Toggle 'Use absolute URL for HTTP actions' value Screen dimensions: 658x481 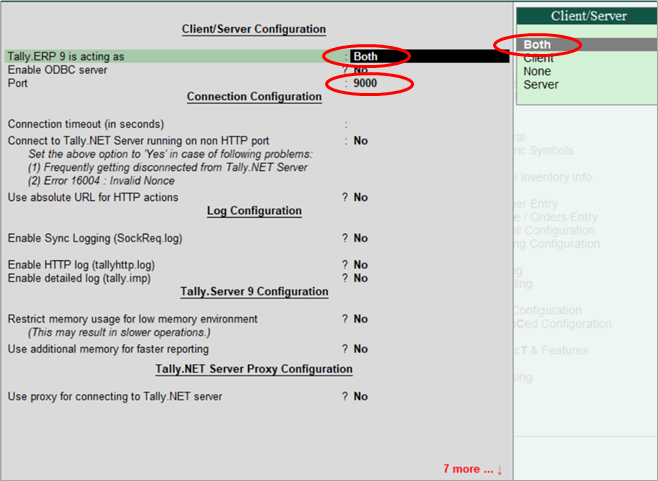360,197
